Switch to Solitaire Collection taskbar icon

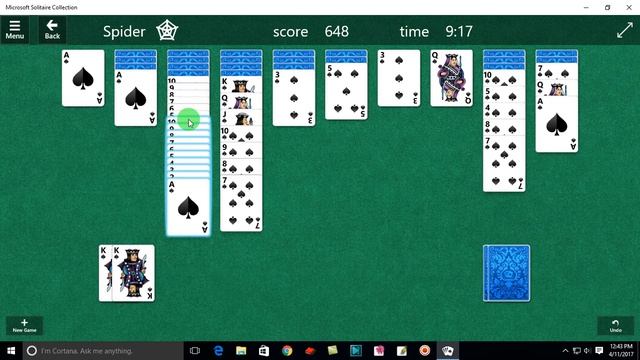[x=448, y=351]
